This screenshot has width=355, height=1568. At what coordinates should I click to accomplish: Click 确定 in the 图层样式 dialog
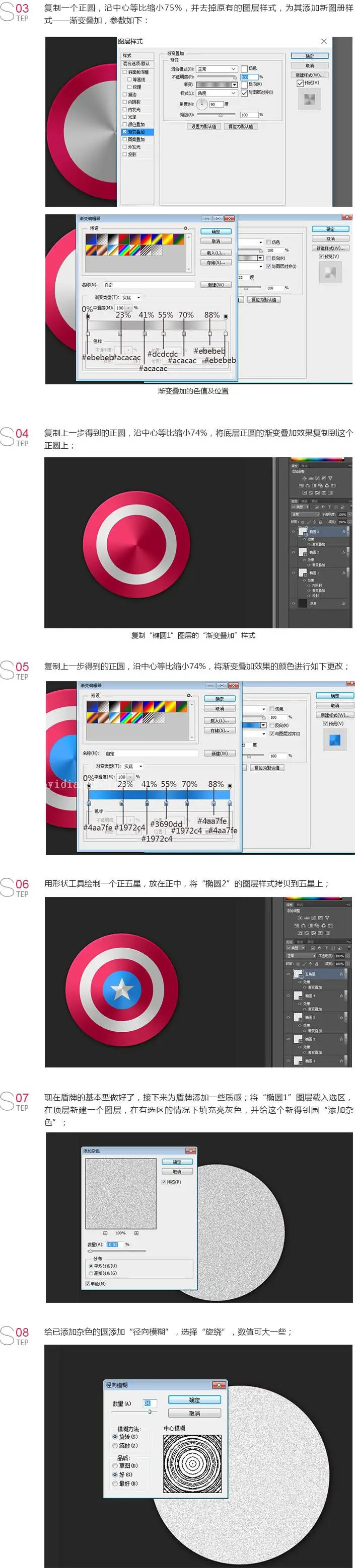310,56
